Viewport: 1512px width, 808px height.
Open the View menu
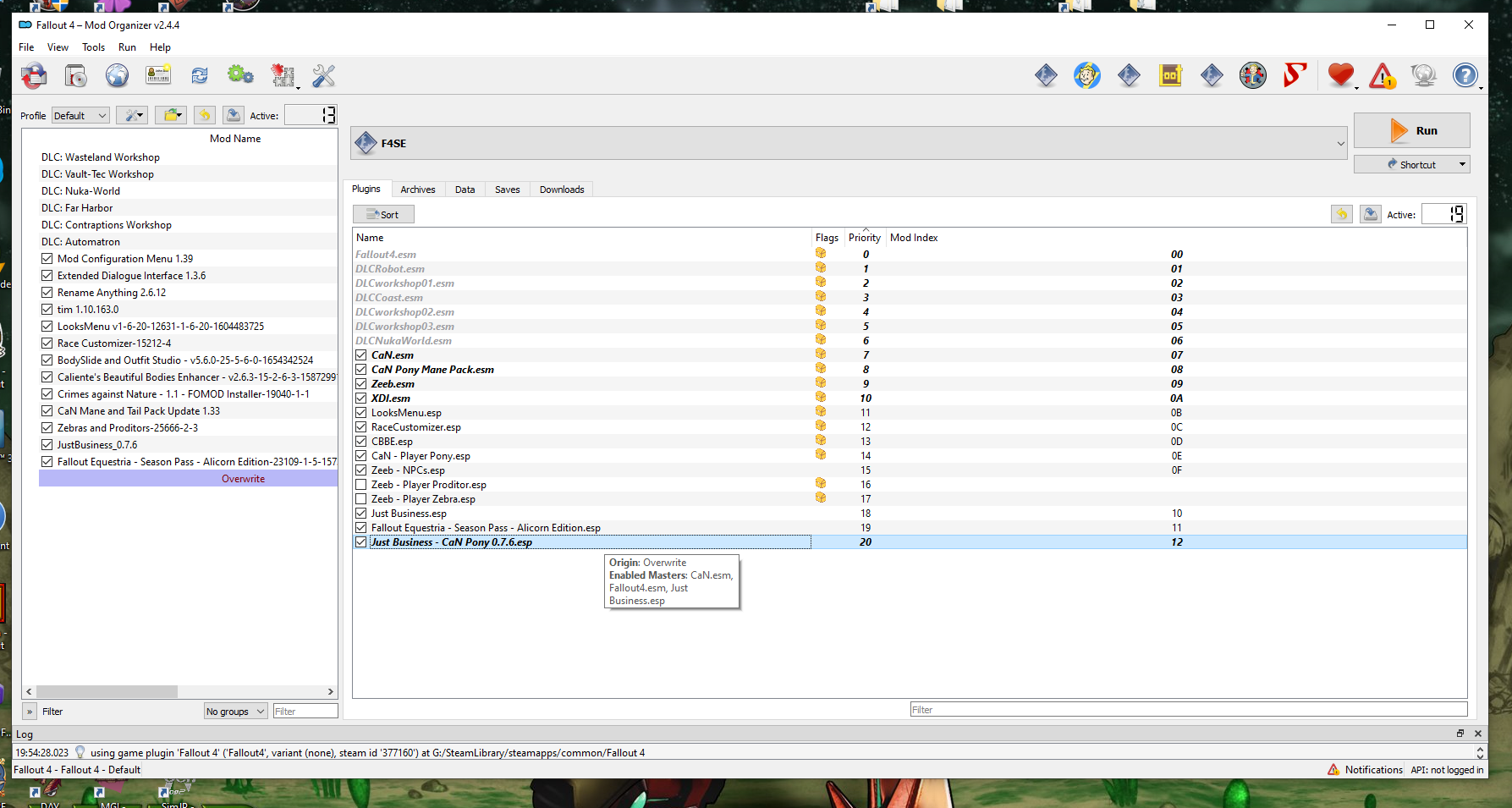58,47
